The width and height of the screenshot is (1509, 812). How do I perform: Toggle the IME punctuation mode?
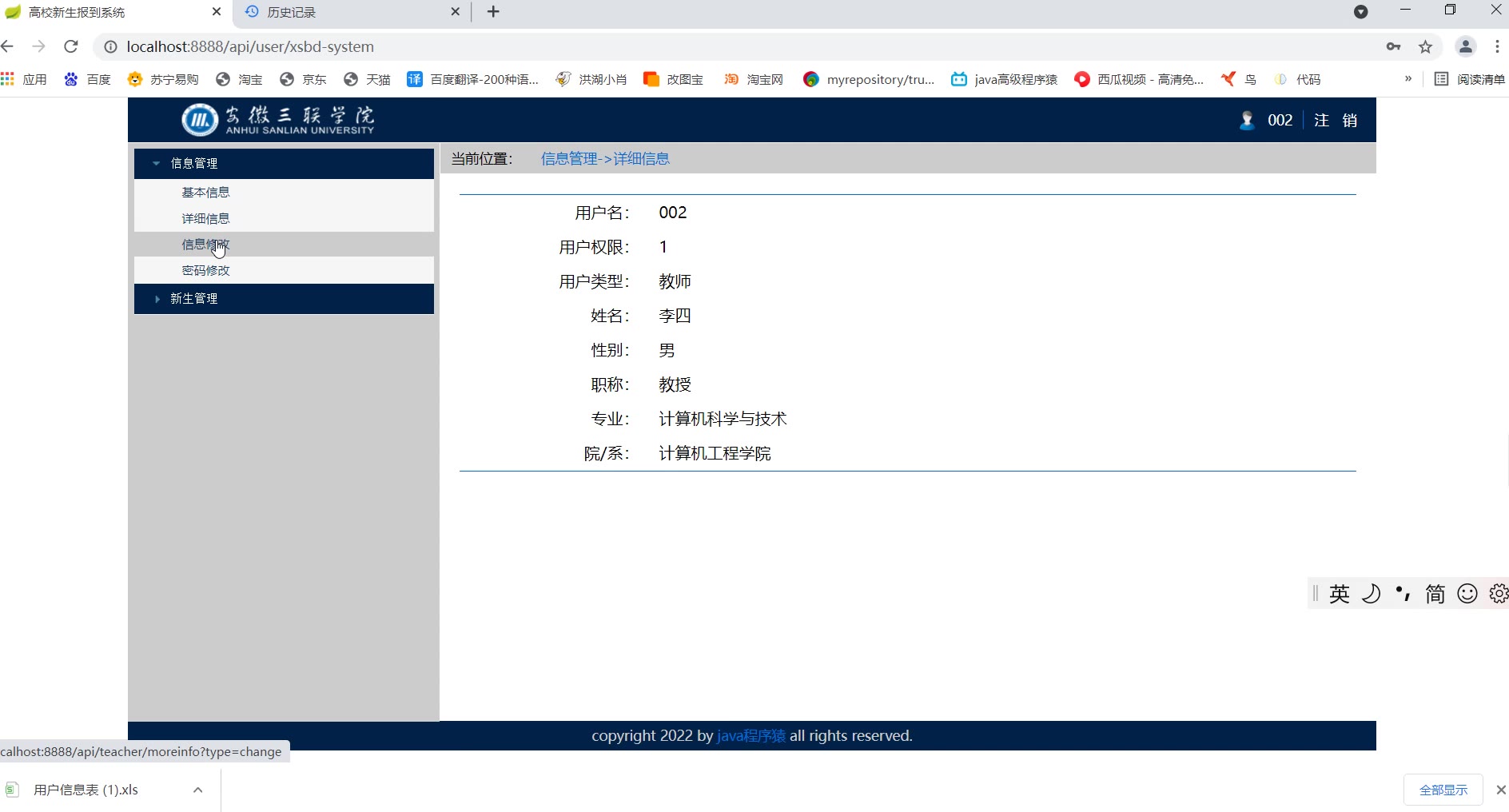(1403, 593)
